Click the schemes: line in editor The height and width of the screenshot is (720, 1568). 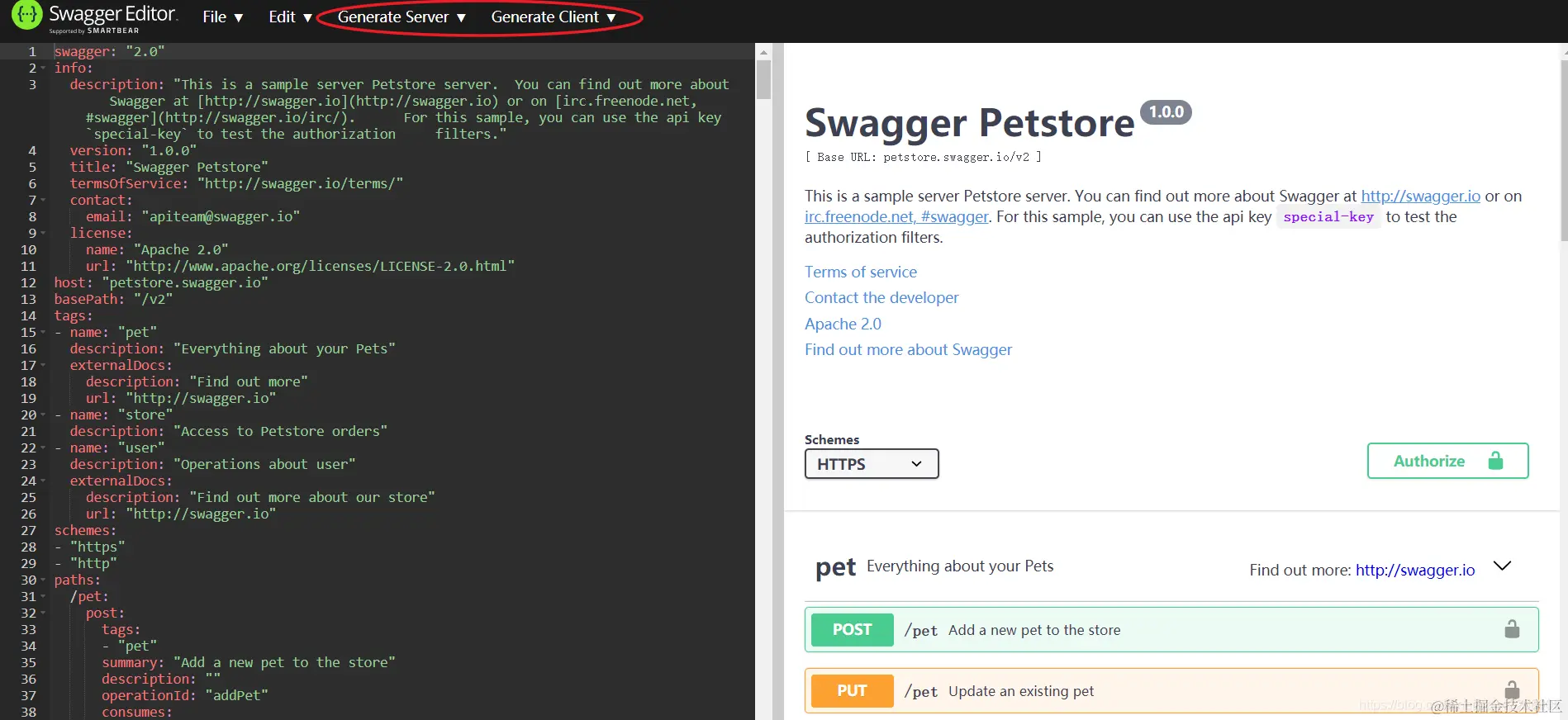tap(85, 530)
